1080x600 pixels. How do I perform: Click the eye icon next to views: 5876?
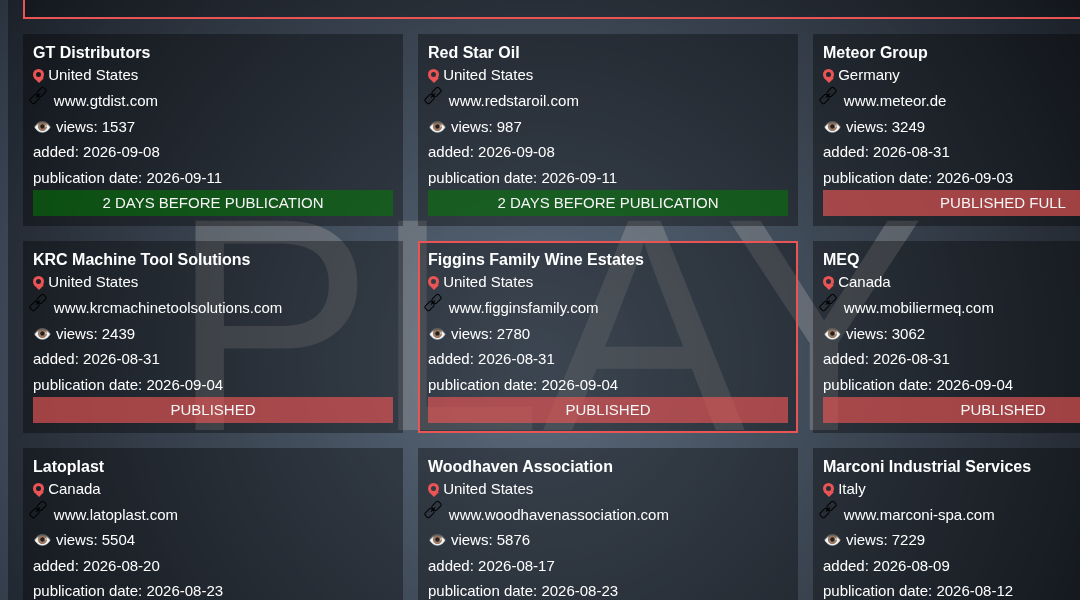(x=437, y=540)
